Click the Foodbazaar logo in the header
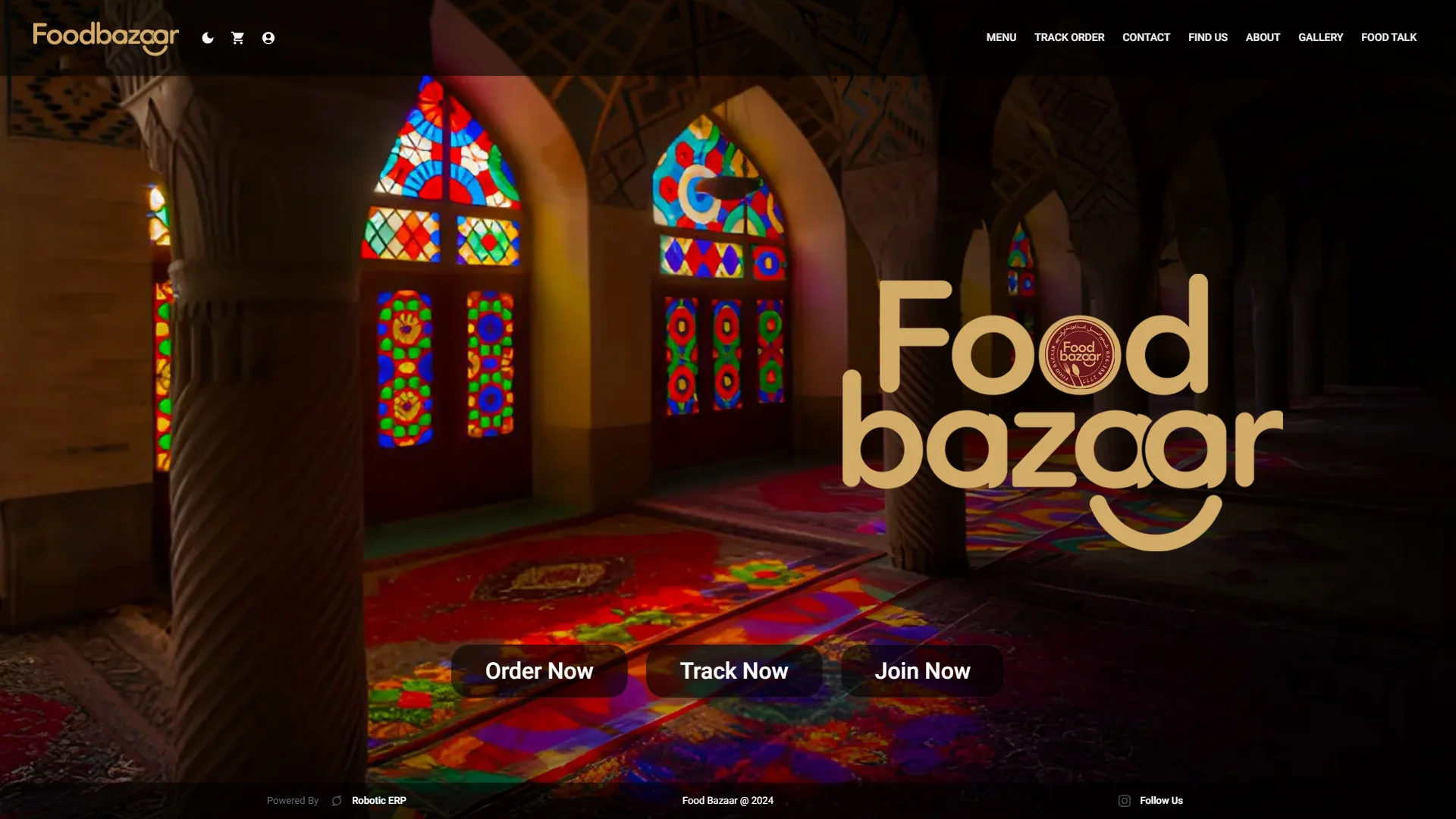The image size is (1456, 819). coord(105,38)
